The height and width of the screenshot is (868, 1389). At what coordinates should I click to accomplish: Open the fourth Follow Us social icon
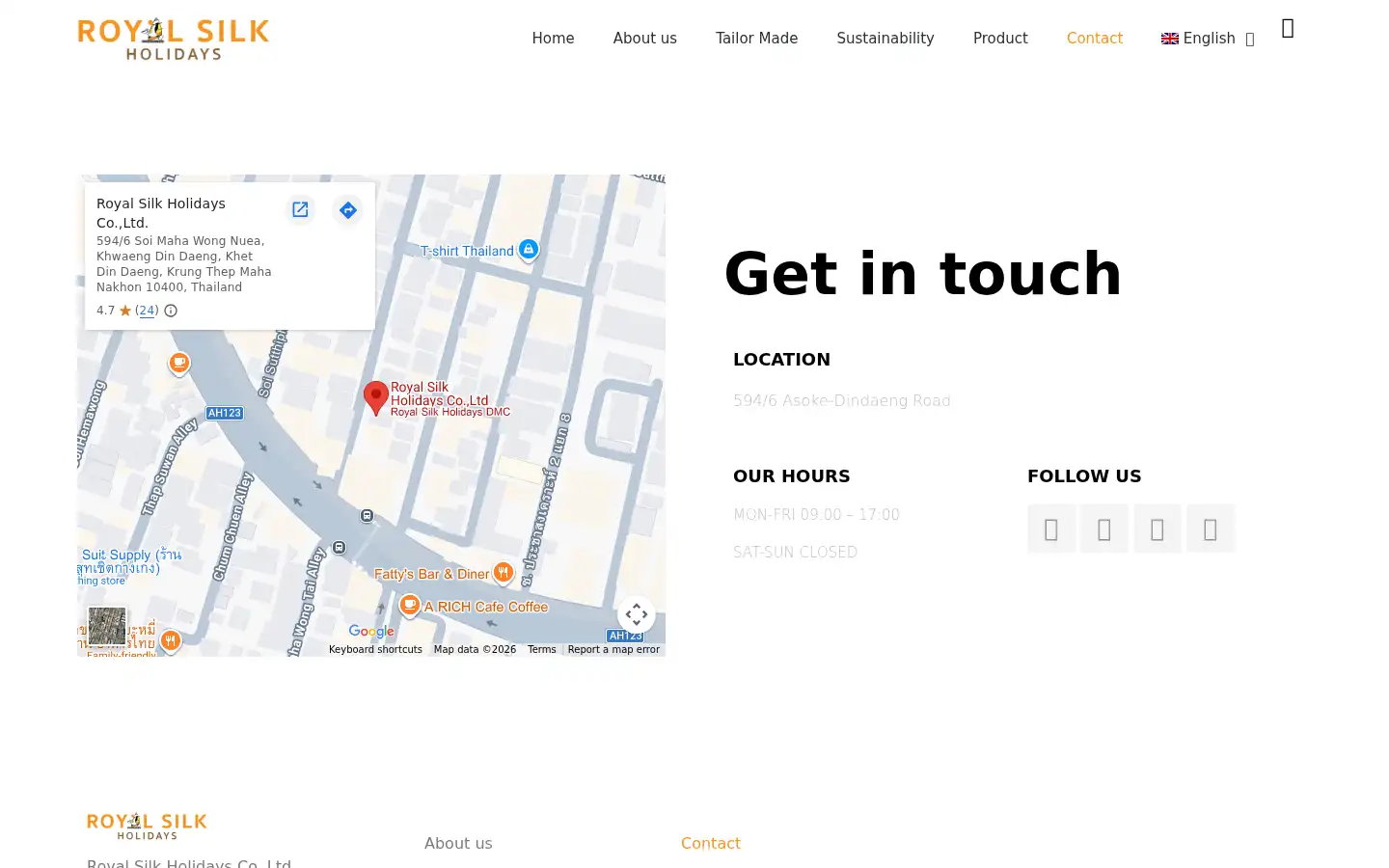pyautogui.click(x=1211, y=529)
